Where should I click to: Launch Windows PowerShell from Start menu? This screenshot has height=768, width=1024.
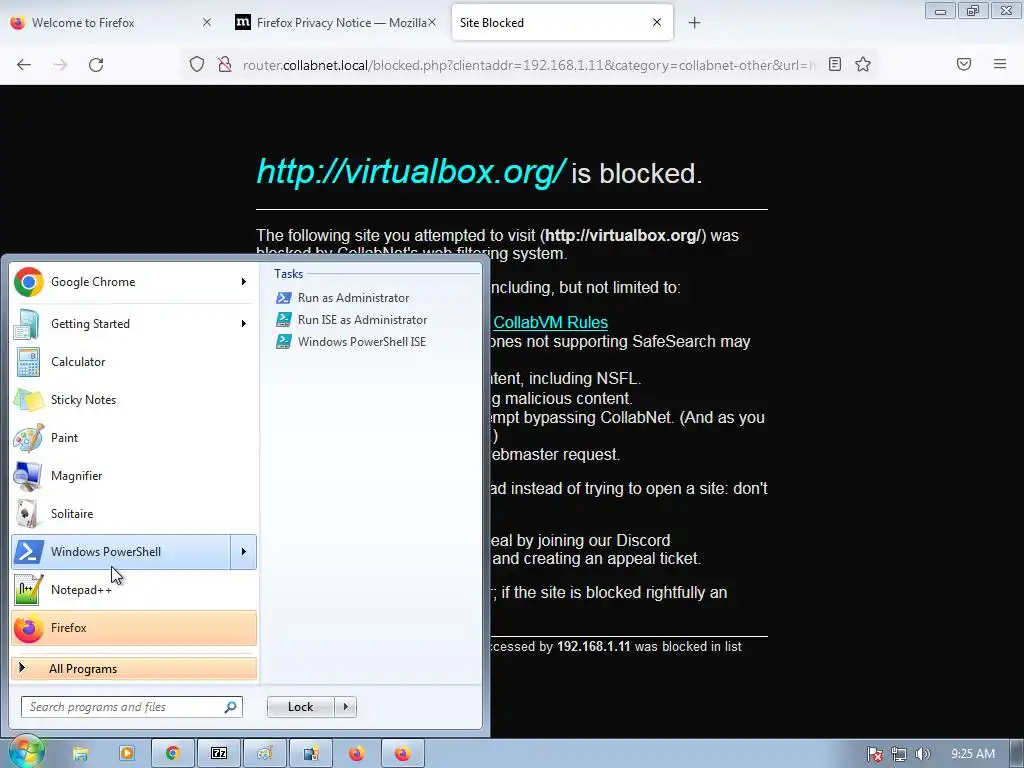121,552
